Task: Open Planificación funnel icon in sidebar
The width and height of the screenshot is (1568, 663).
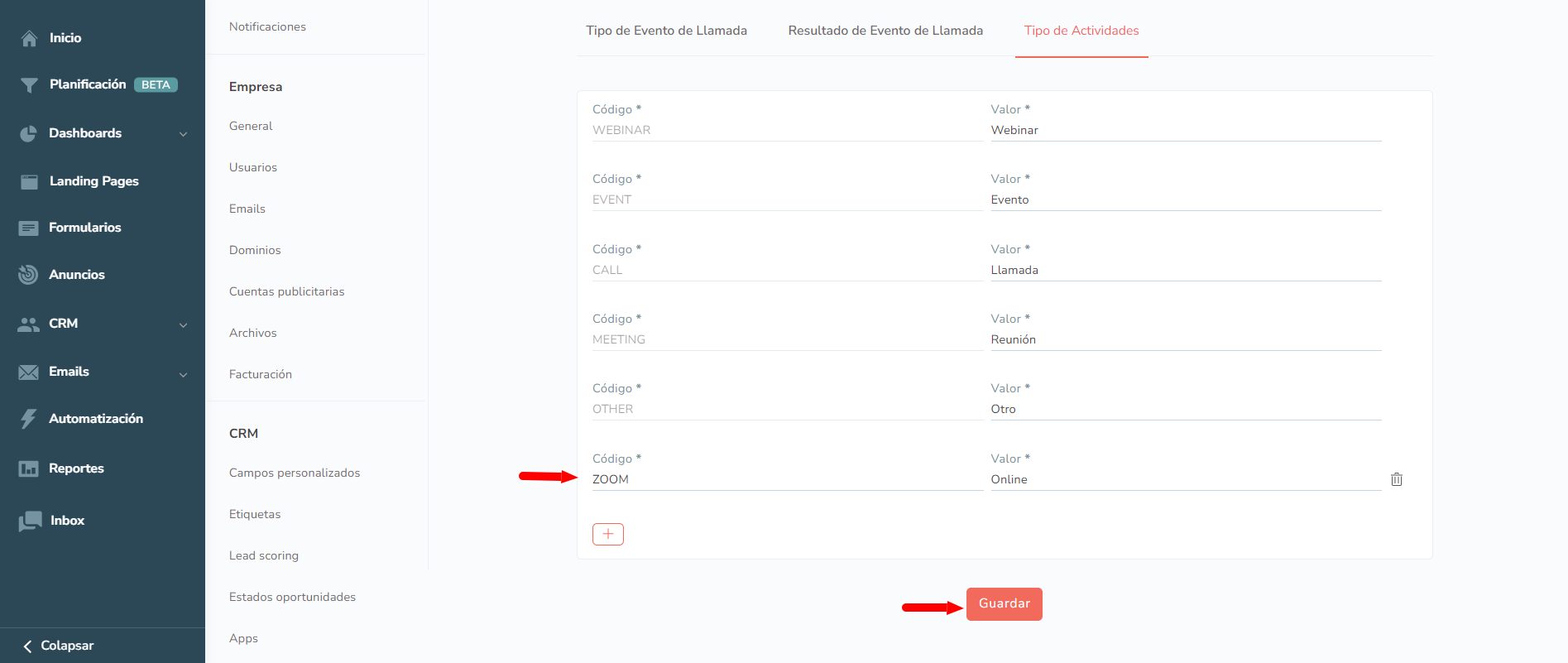Action: pyautogui.click(x=29, y=85)
